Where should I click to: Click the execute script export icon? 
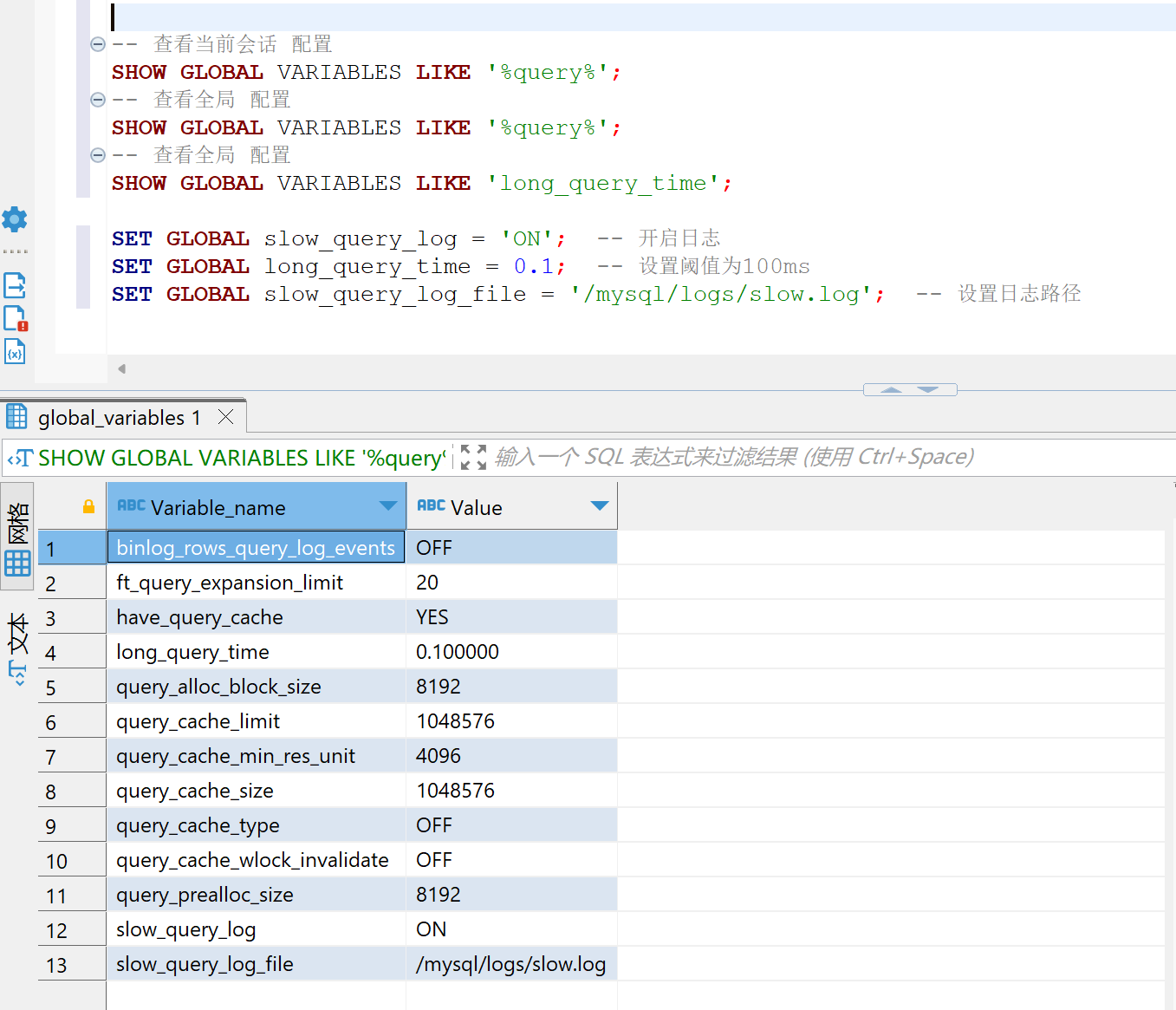tap(15, 284)
